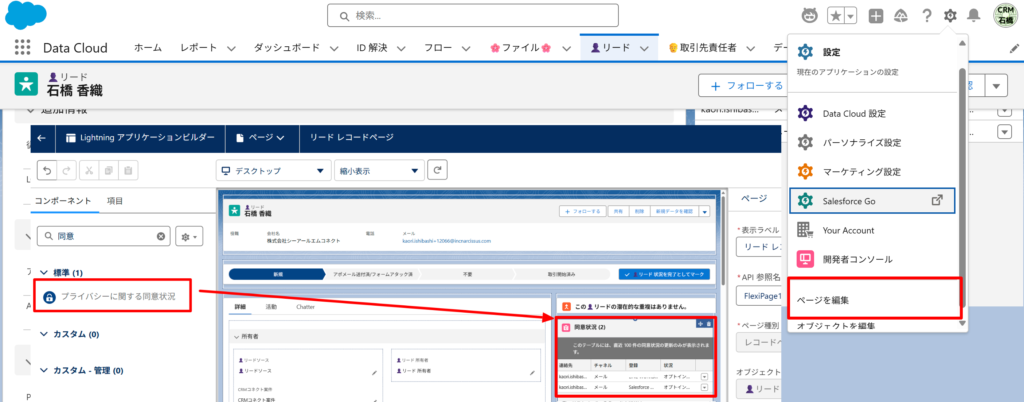This screenshot has width=1024, height=402.
Task: Click the Salesforce cloud logo
Action: pos(24,14)
